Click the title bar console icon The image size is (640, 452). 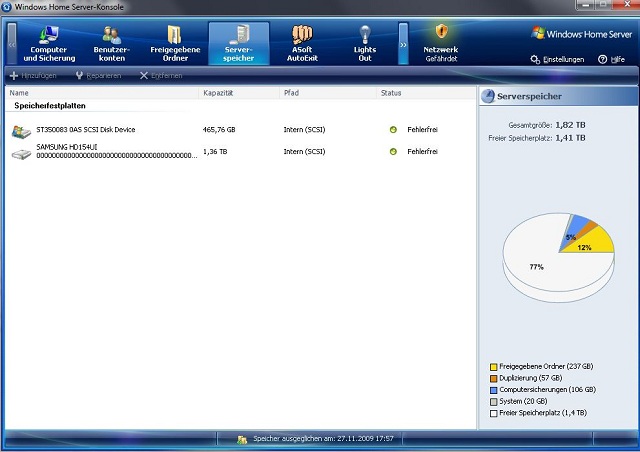7,7
